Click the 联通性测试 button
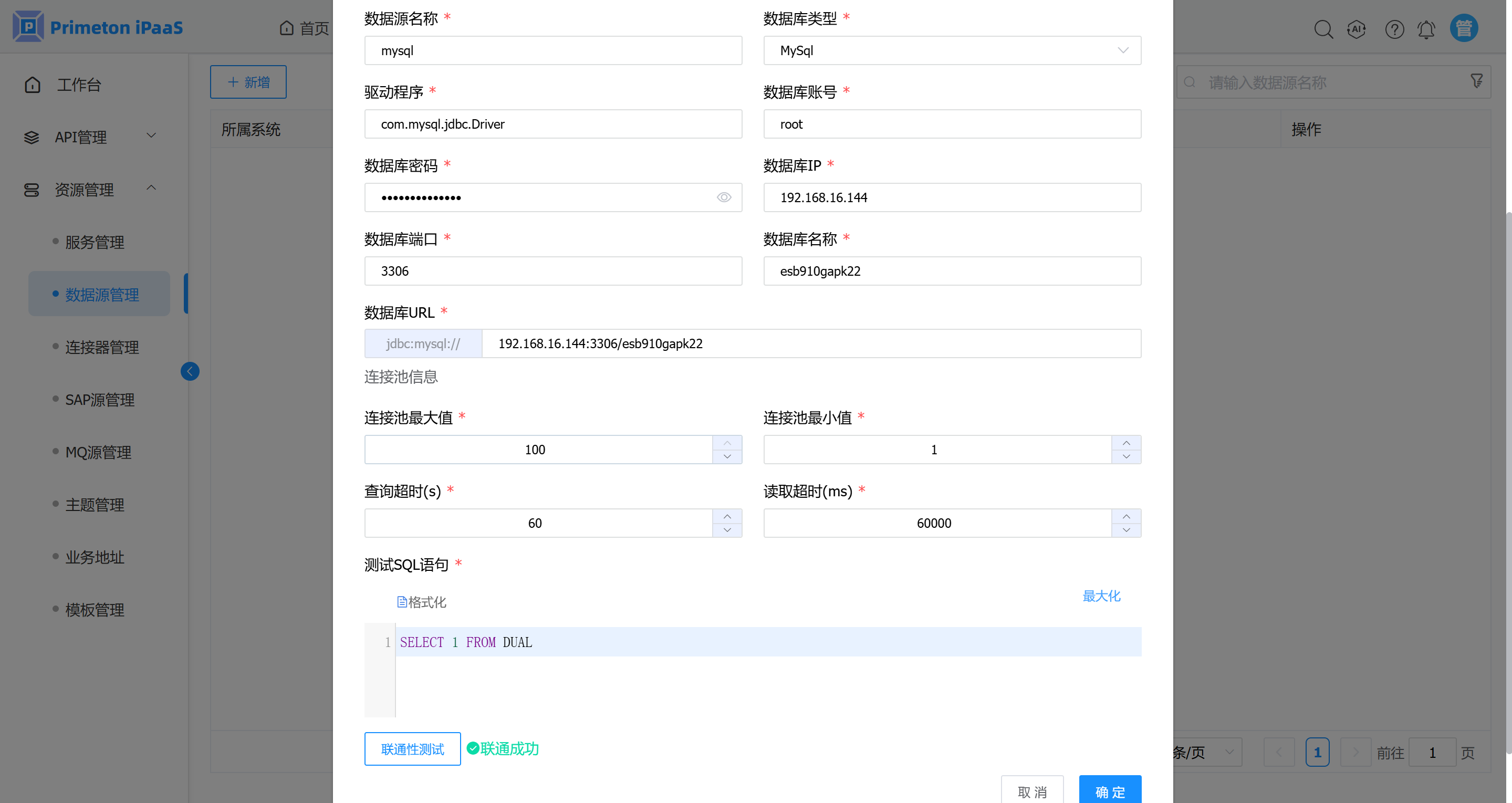 (x=412, y=748)
